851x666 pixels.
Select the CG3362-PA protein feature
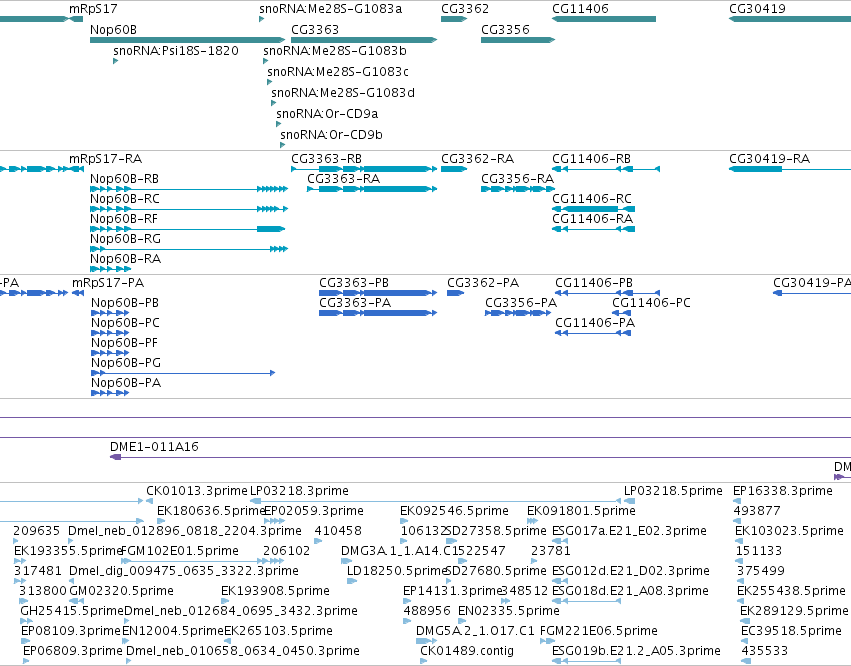(455, 293)
